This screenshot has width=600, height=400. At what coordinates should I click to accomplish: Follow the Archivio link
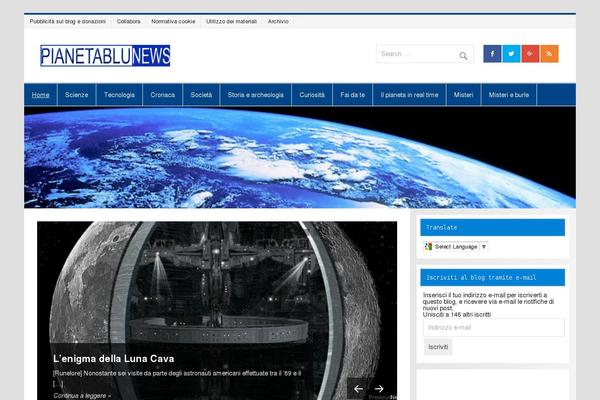tap(278, 21)
